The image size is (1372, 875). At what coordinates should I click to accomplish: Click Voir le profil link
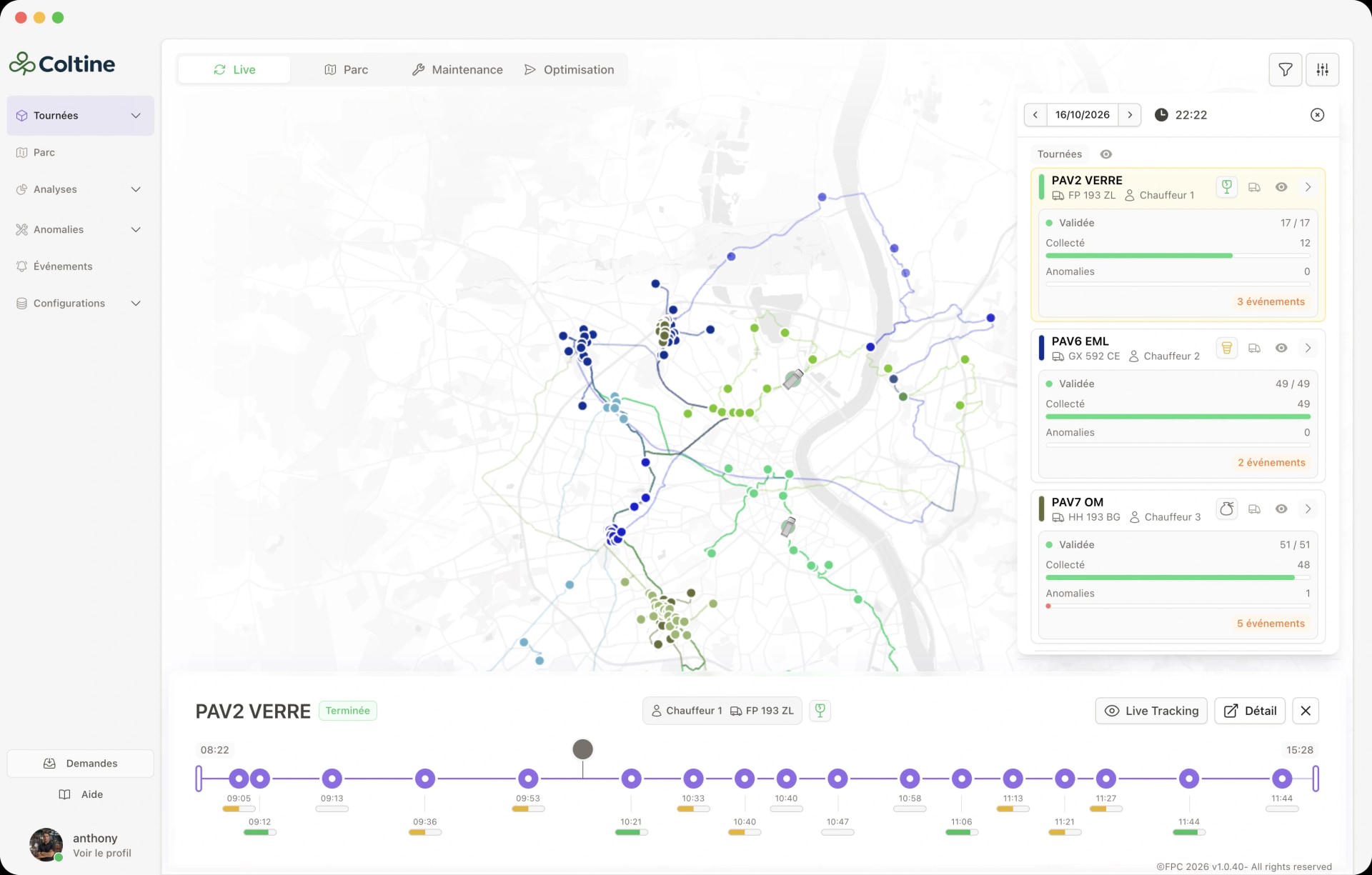tap(102, 853)
